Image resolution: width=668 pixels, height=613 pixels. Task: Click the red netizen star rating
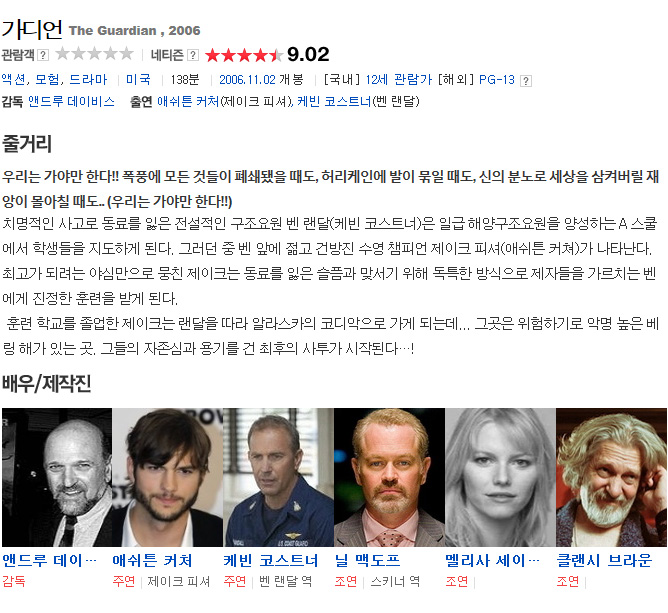click(x=244, y=55)
